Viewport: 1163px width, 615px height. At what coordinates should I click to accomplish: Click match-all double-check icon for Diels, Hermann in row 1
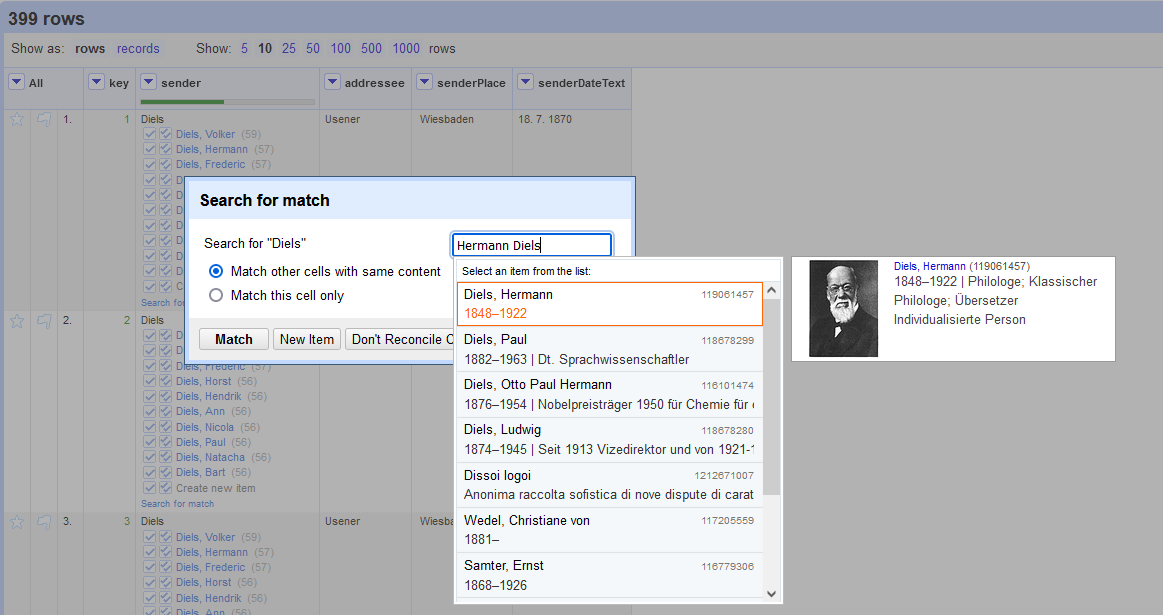point(166,149)
